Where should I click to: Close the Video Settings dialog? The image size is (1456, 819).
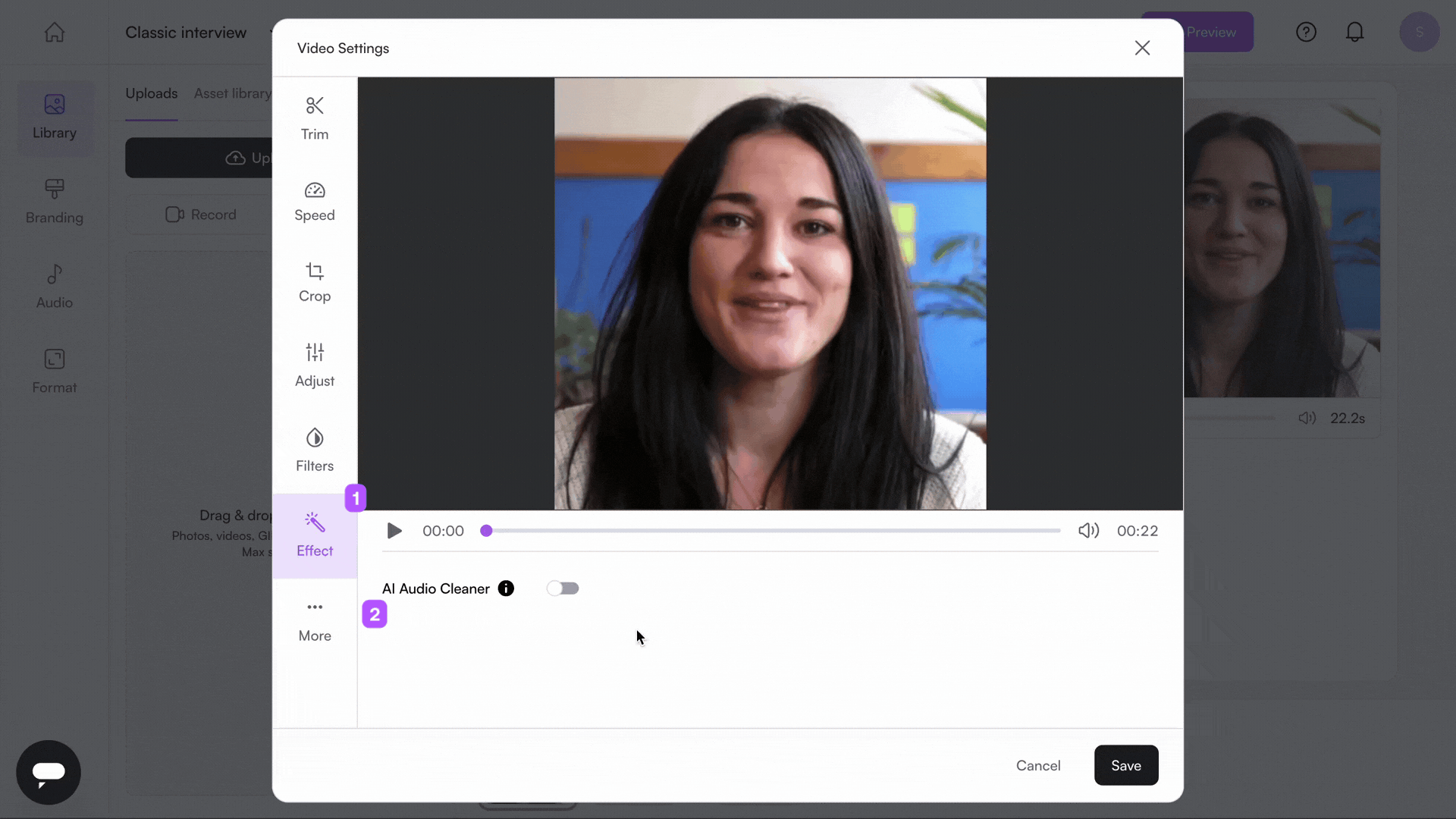(x=1142, y=48)
